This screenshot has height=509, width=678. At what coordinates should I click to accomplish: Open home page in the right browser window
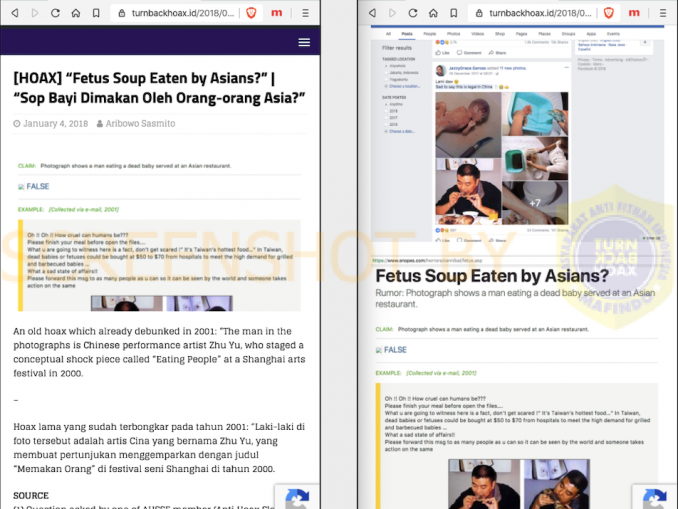(x=433, y=13)
